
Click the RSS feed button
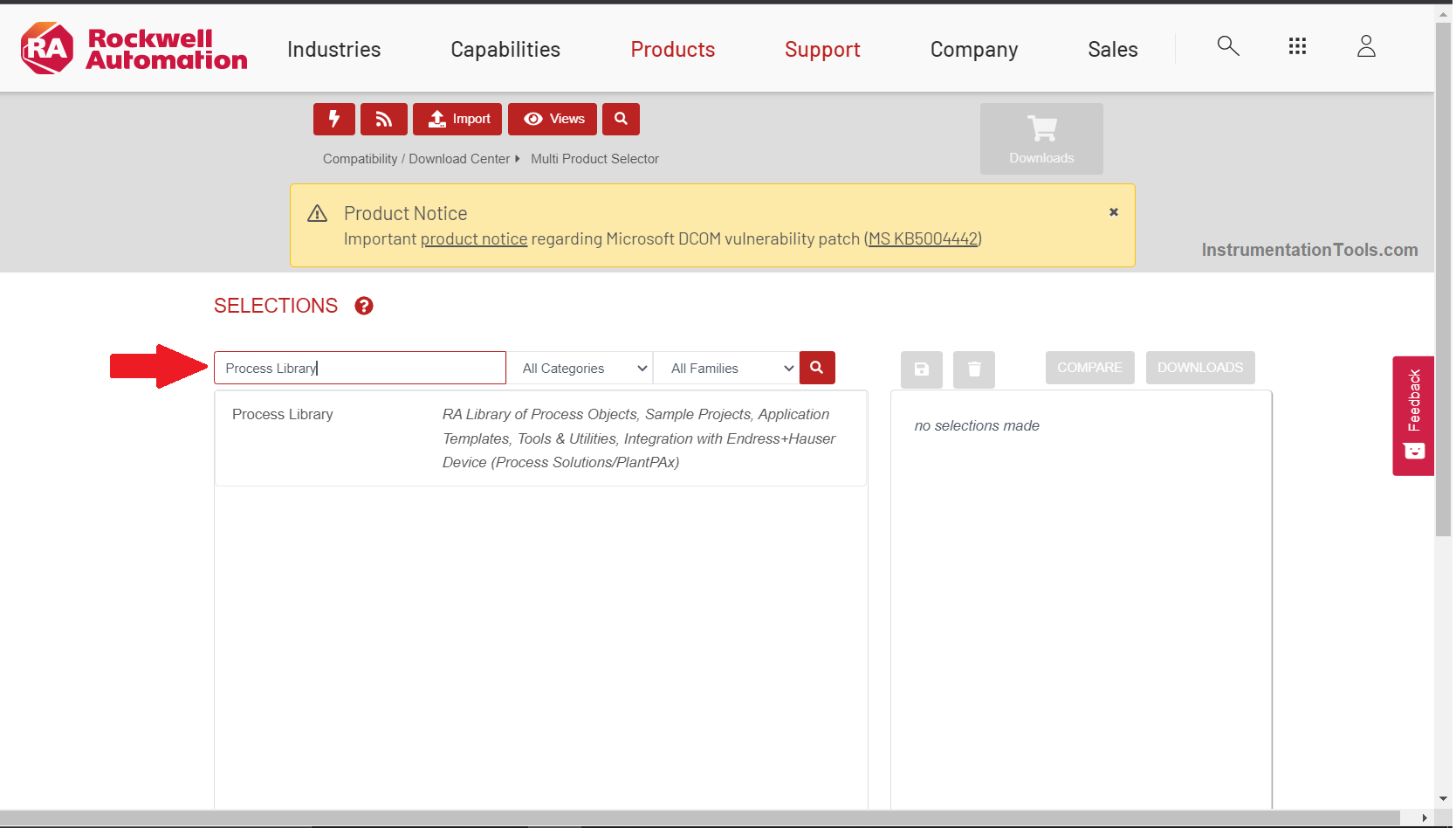pyautogui.click(x=384, y=119)
